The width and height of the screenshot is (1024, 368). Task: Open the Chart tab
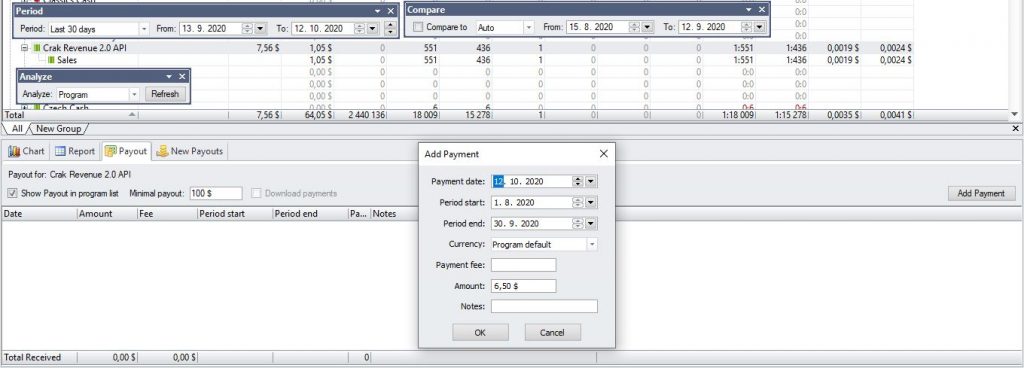[26, 151]
